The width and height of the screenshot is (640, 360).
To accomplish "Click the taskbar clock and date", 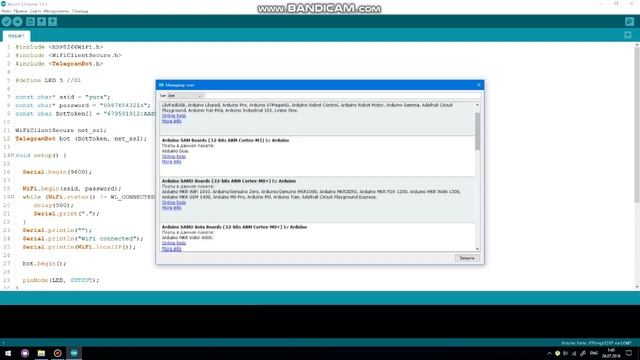I will click(x=611, y=353).
